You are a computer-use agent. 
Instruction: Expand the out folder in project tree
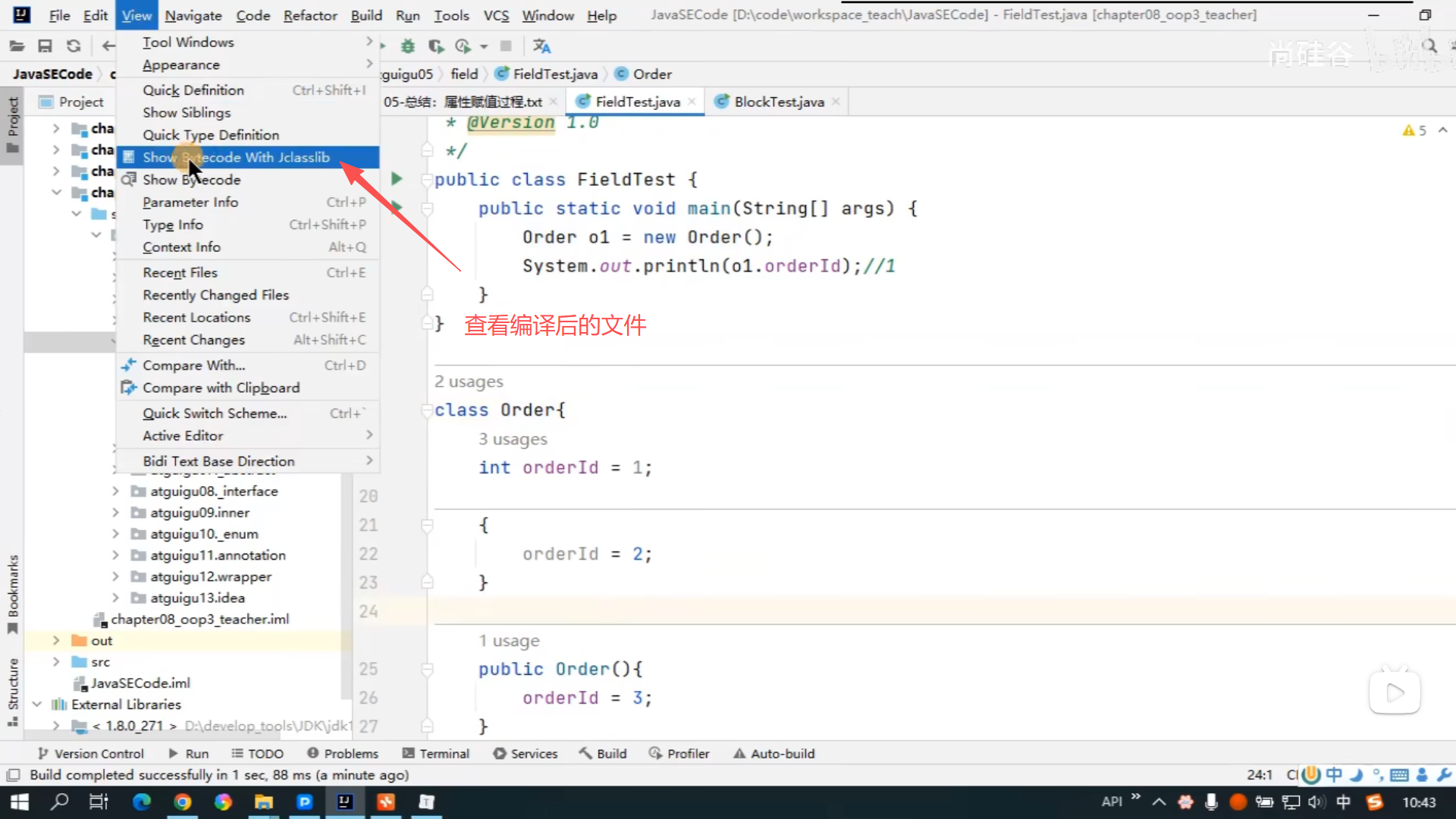(56, 641)
